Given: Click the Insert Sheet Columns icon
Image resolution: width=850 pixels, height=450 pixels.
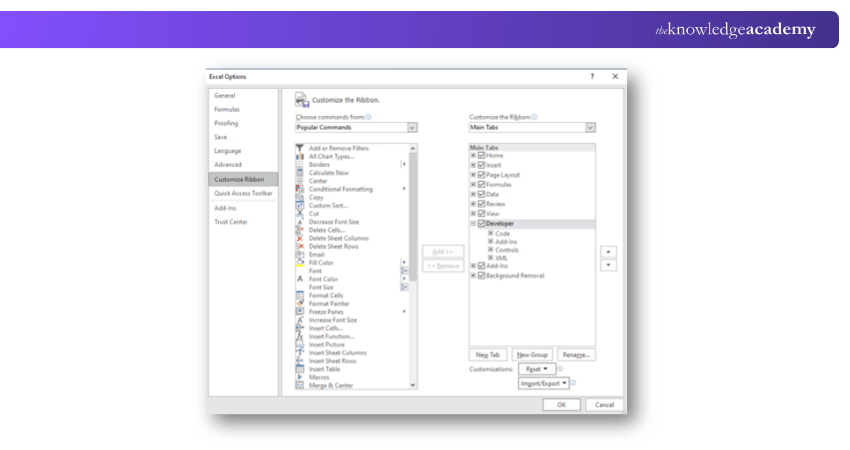Looking at the screenshot, I should coord(299,352).
